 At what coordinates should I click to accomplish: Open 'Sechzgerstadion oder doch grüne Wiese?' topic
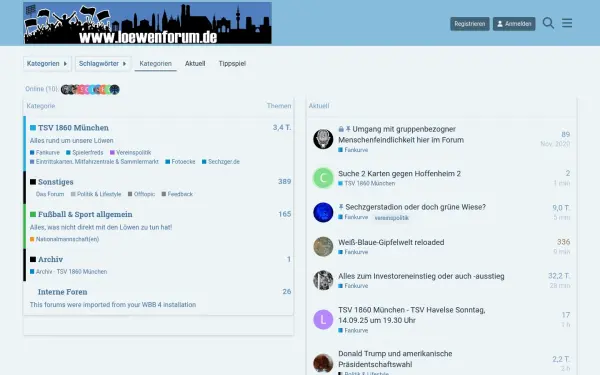tap(416, 207)
